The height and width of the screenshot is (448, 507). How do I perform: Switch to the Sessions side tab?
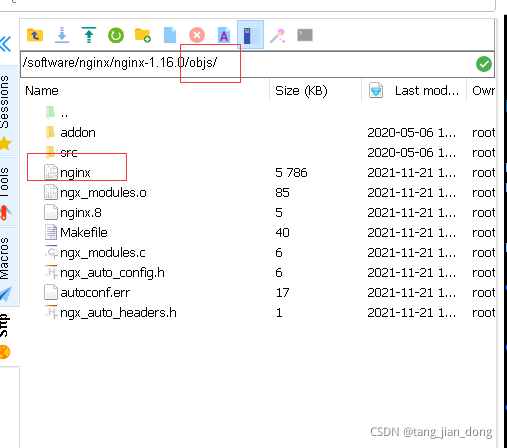point(5,102)
